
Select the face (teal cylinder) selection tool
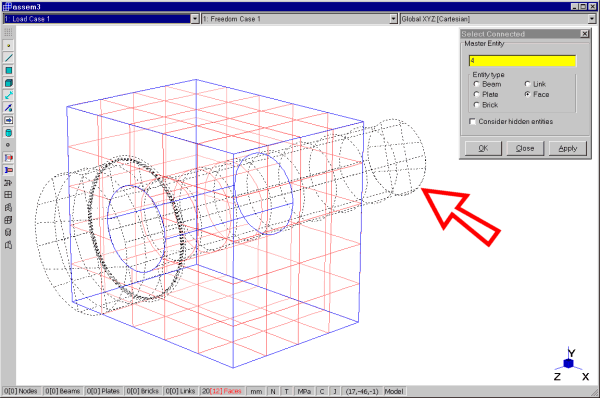tap(8, 133)
